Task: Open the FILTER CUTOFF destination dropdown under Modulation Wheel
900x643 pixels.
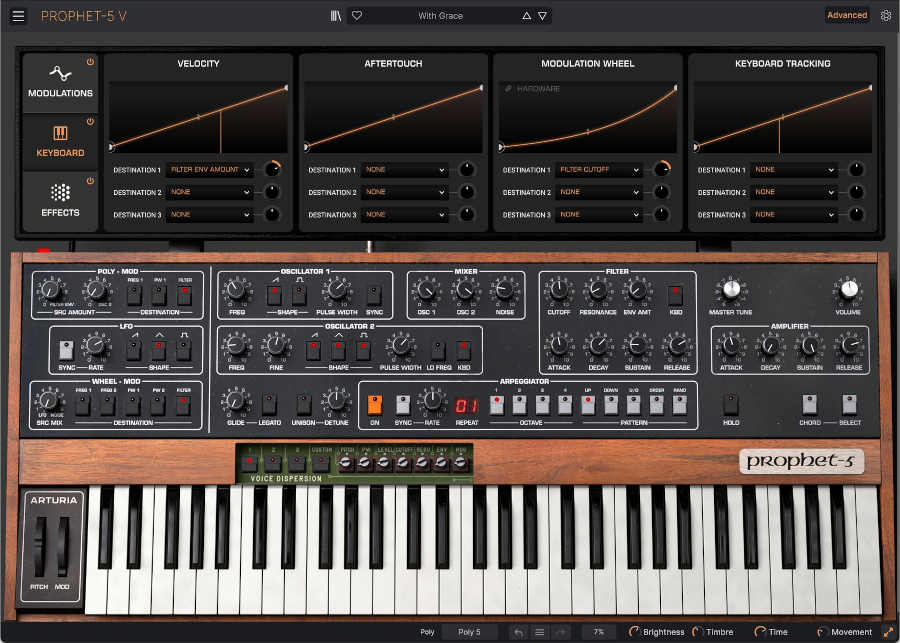Action: coord(600,170)
